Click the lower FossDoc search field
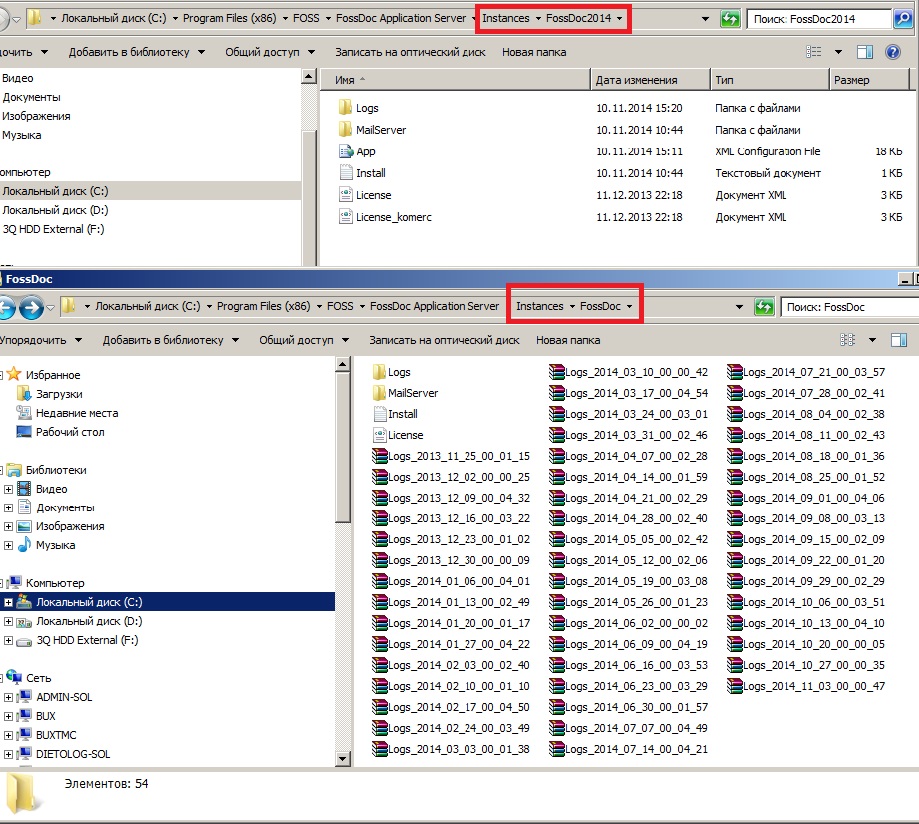 coord(850,307)
